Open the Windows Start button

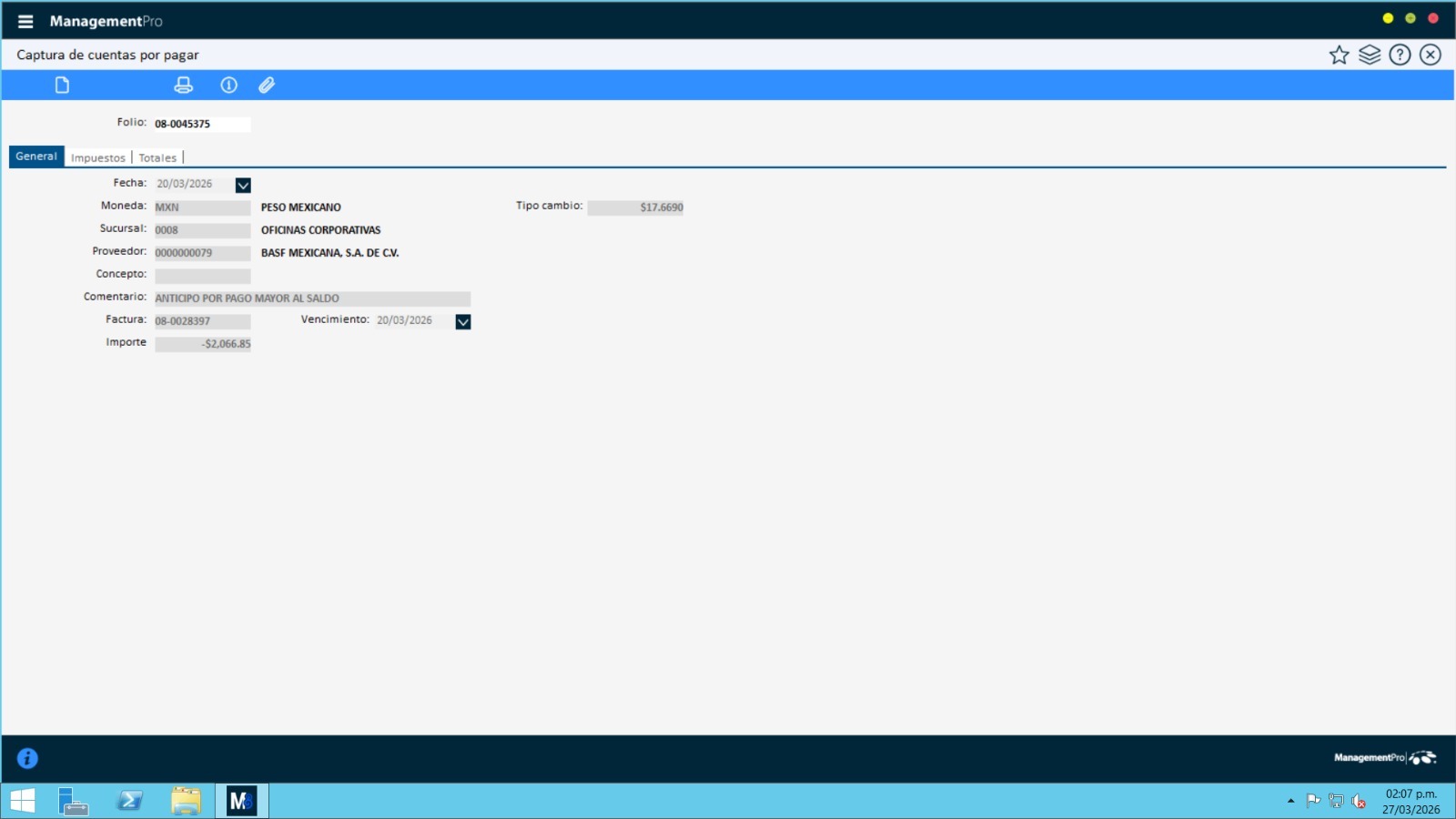pos(23,801)
